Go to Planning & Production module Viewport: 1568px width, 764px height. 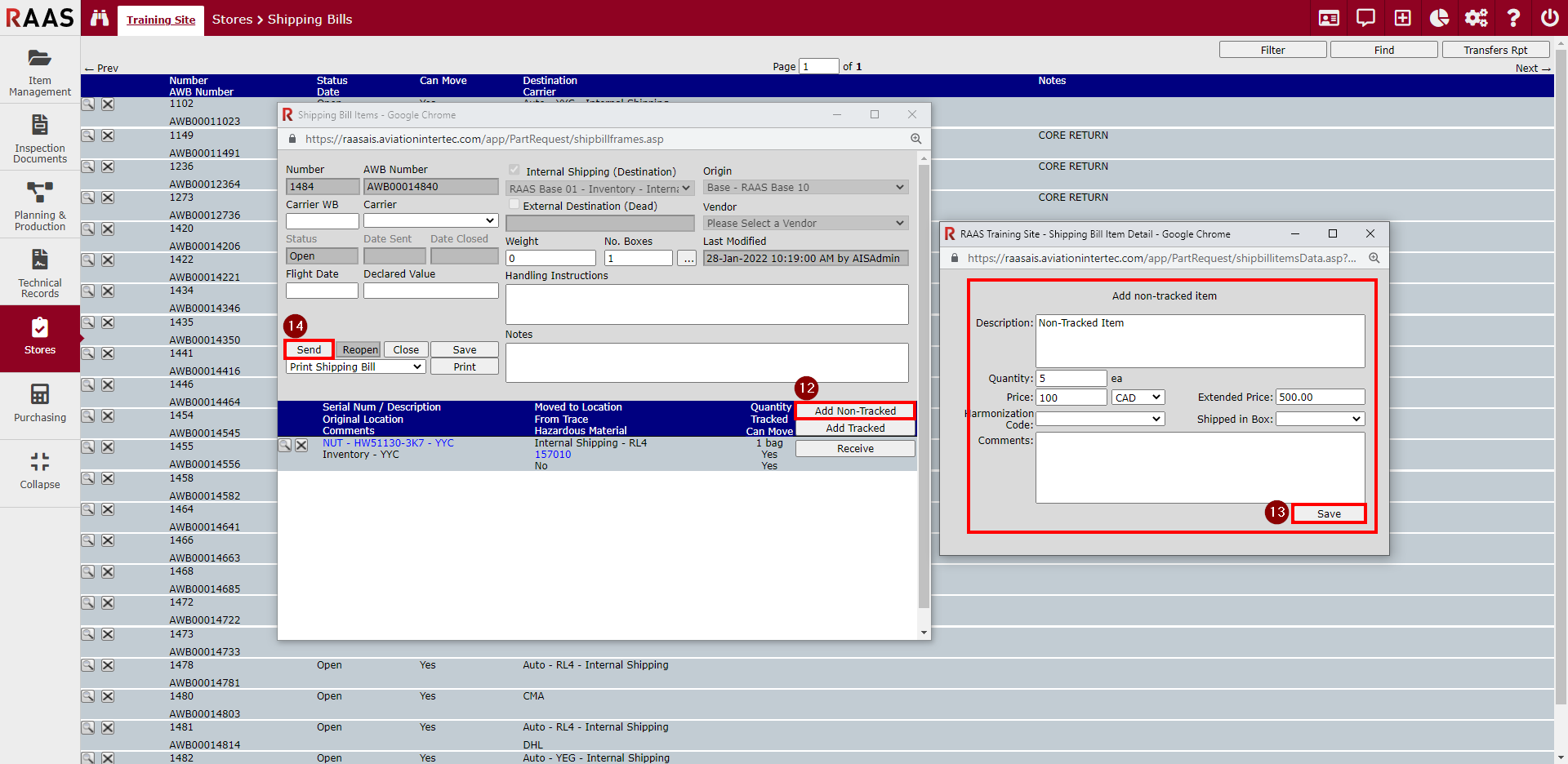(x=39, y=206)
